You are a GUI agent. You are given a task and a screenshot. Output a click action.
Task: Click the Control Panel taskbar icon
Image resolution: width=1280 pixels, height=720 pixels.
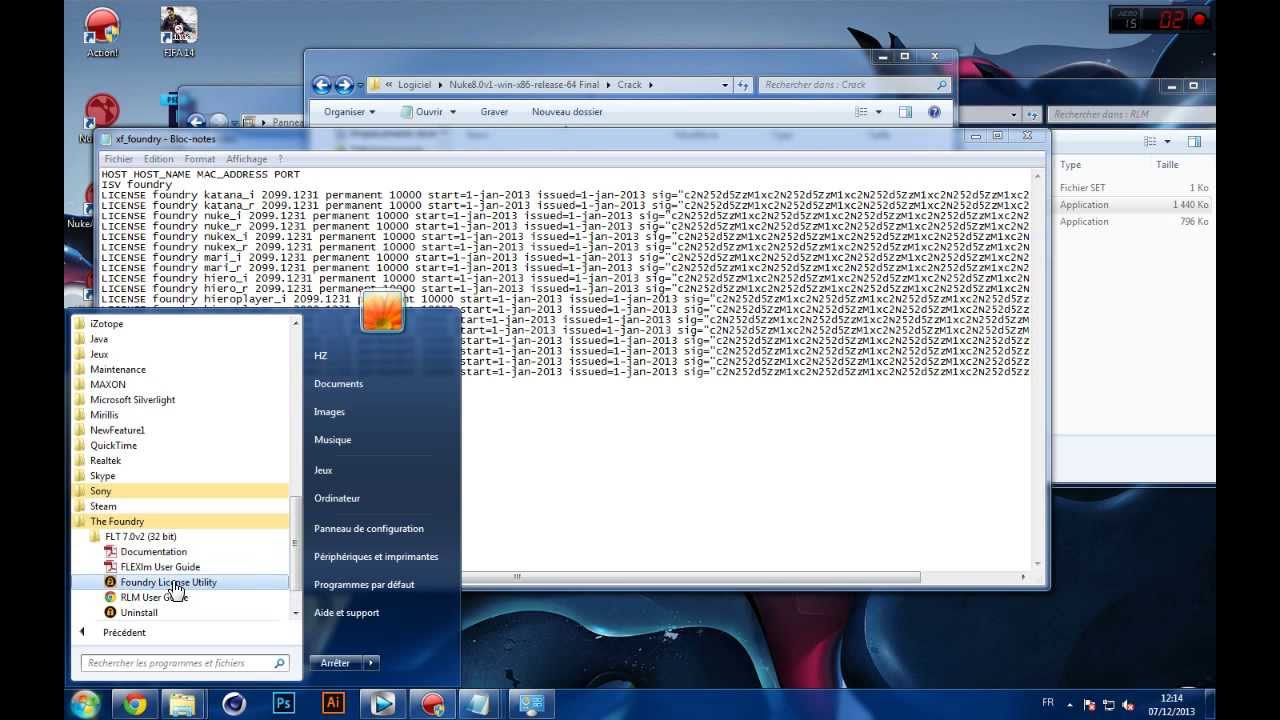pyautogui.click(x=532, y=704)
